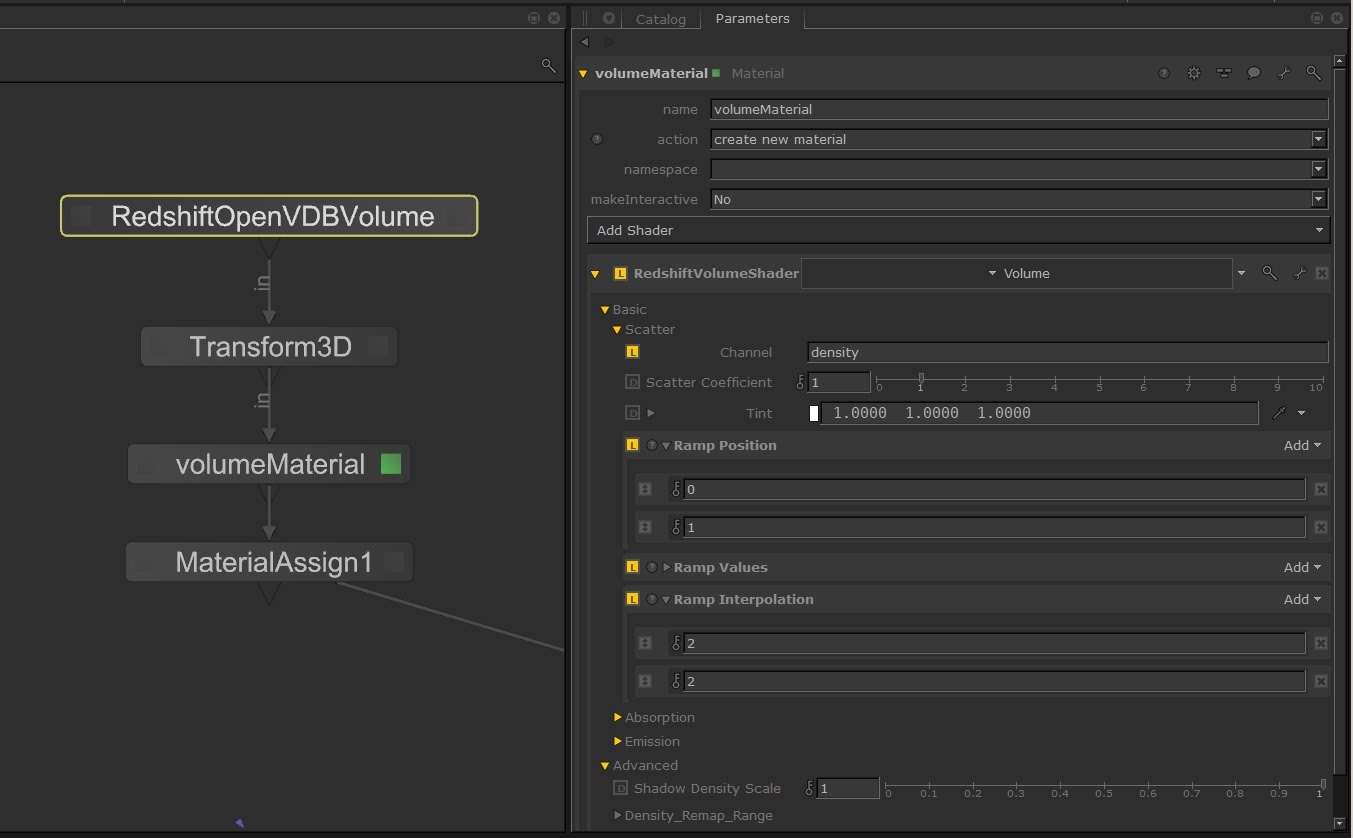1353x838 pixels.
Task: Click the Shadow Density Scale slider track
Action: [x=1104, y=786]
